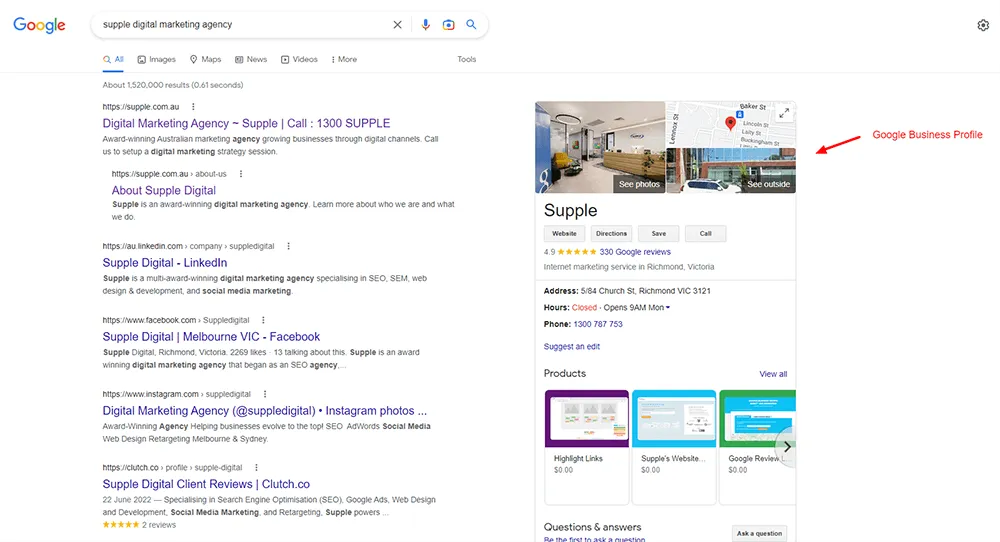Select the All results tab
Viewport: 1000px width, 542px height.
point(114,59)
